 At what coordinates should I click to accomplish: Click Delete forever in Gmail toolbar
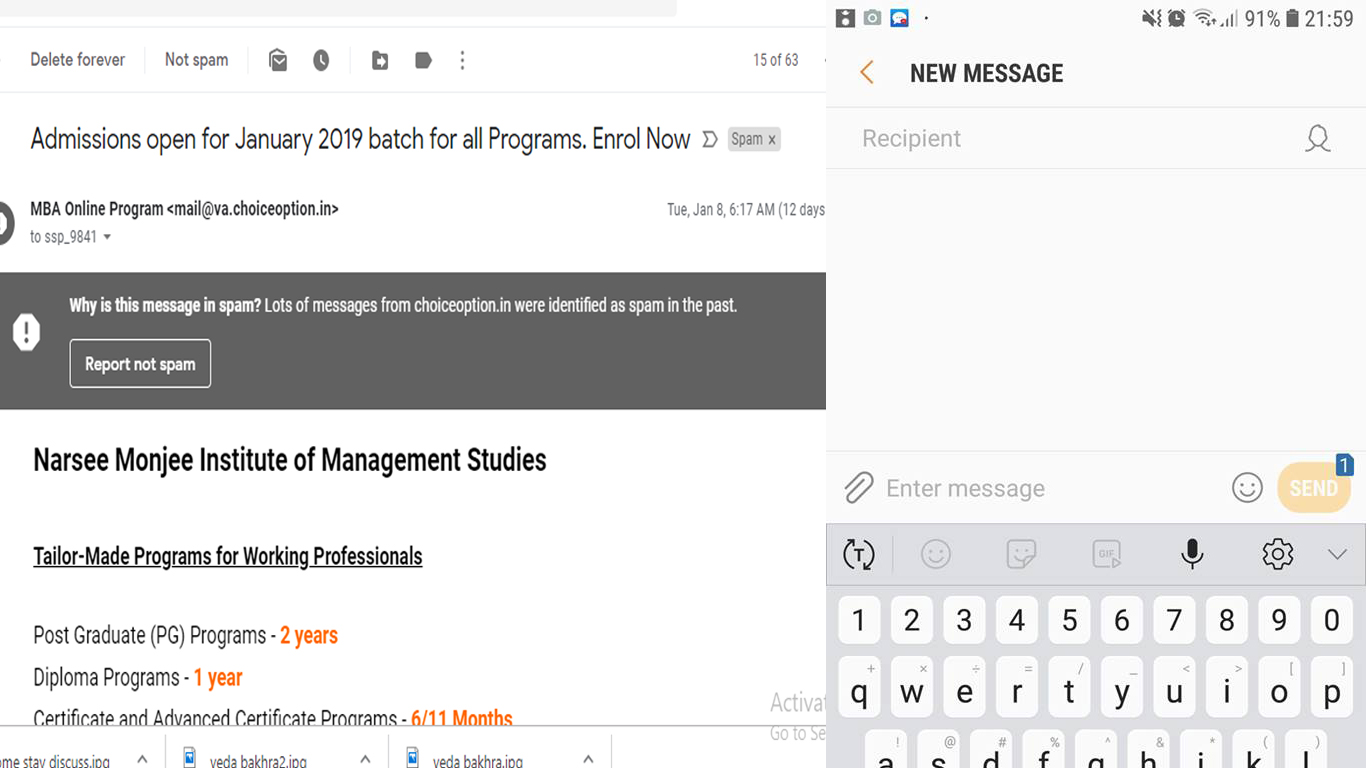77,60
